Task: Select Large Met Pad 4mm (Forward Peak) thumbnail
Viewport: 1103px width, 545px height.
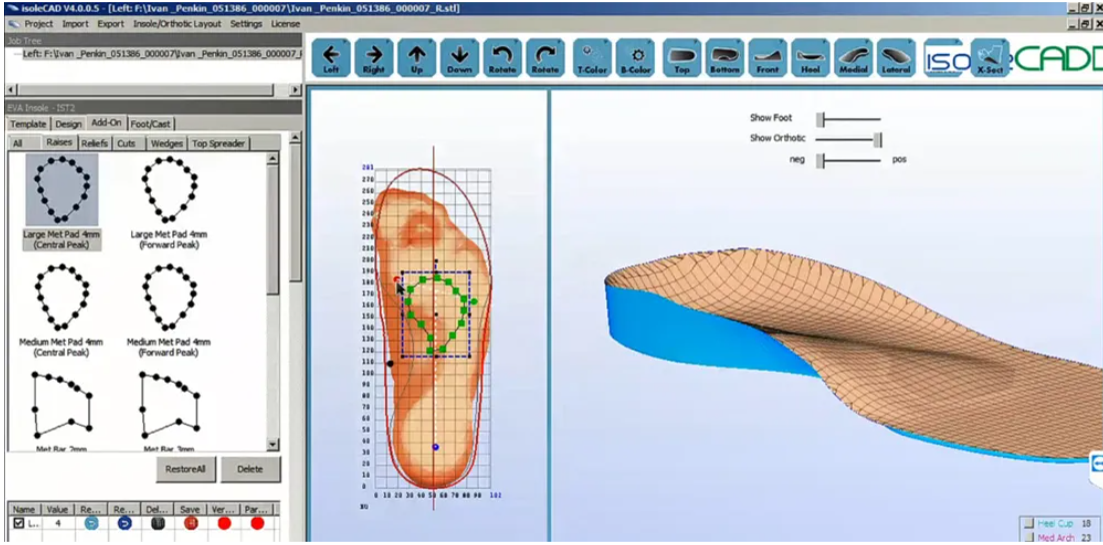Action: pyautogui.click(x=169, y=189)
